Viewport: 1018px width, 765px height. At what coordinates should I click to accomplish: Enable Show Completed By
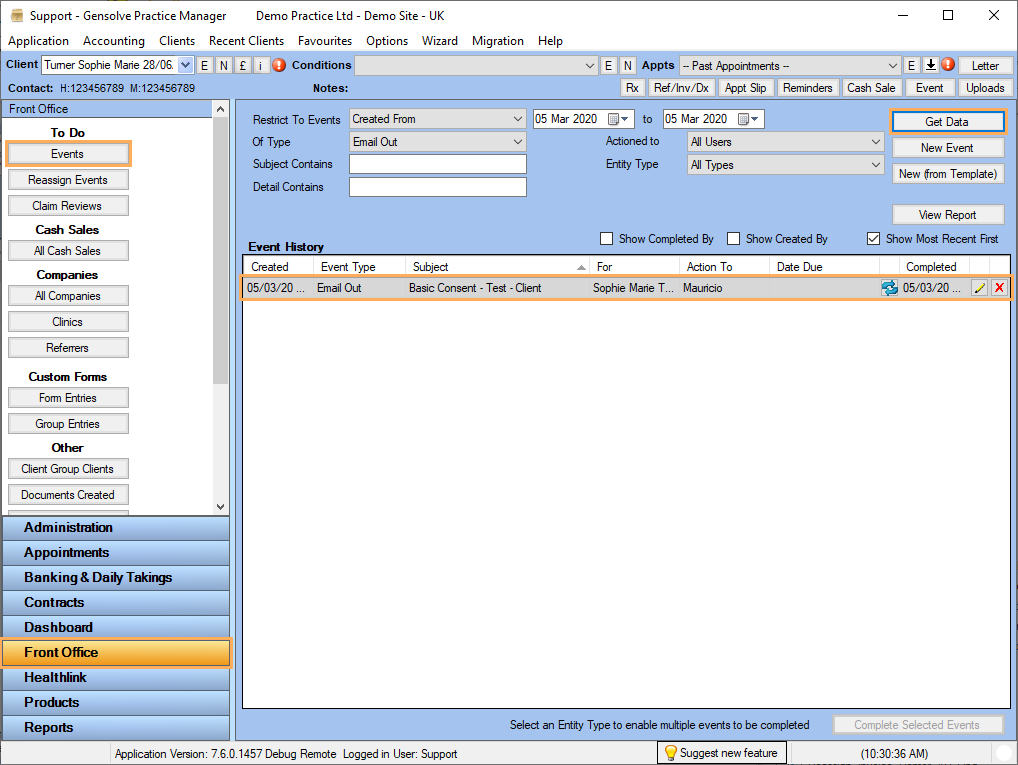(605, 239)
